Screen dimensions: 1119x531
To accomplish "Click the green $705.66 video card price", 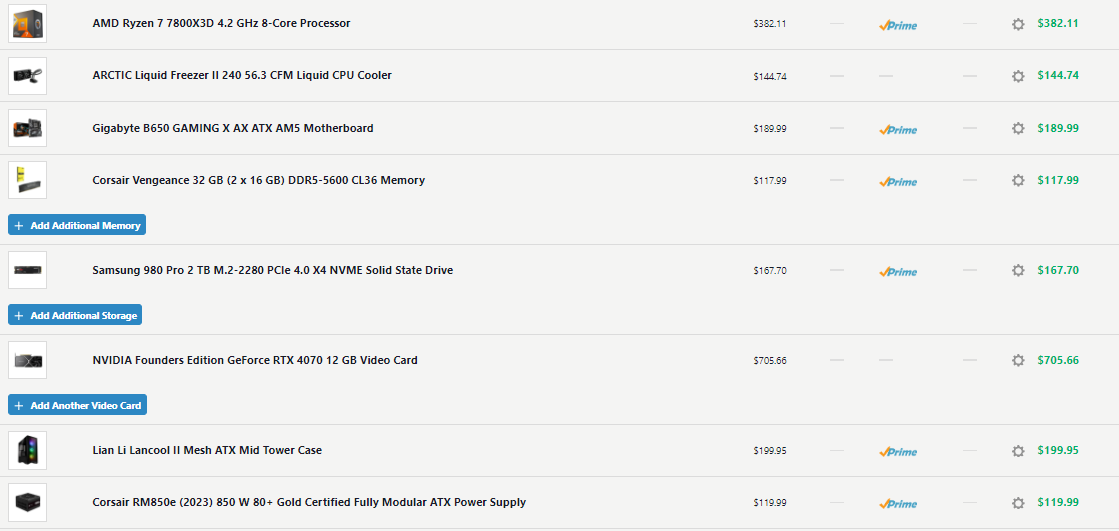I will click(x=1058, y=360).
